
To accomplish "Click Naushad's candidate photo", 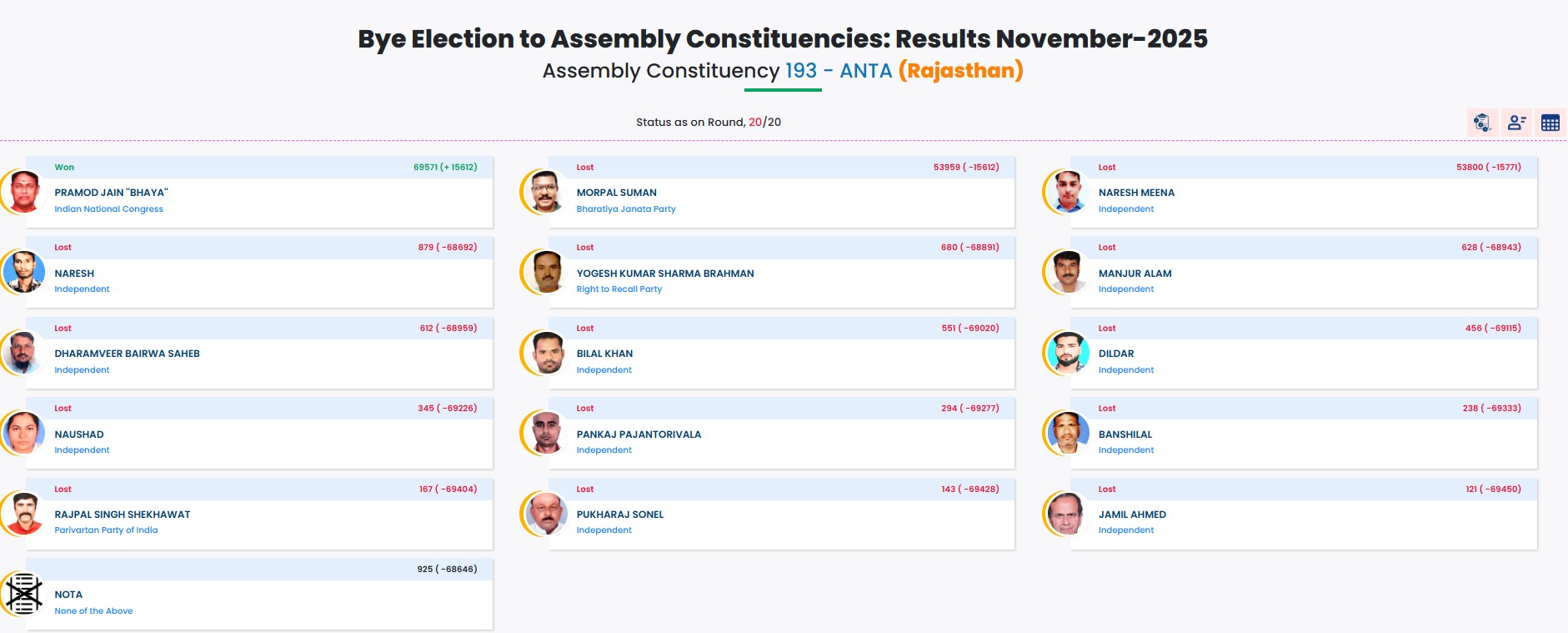I will pos(24,434).
